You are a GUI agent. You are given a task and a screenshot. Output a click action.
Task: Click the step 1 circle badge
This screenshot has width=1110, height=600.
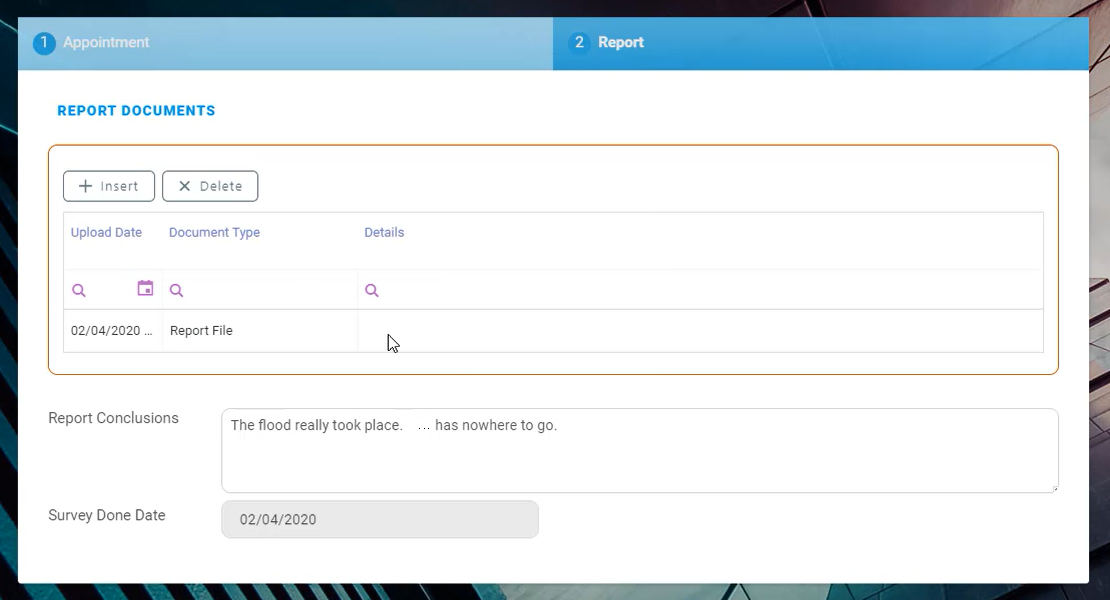(x=44, y=43)
